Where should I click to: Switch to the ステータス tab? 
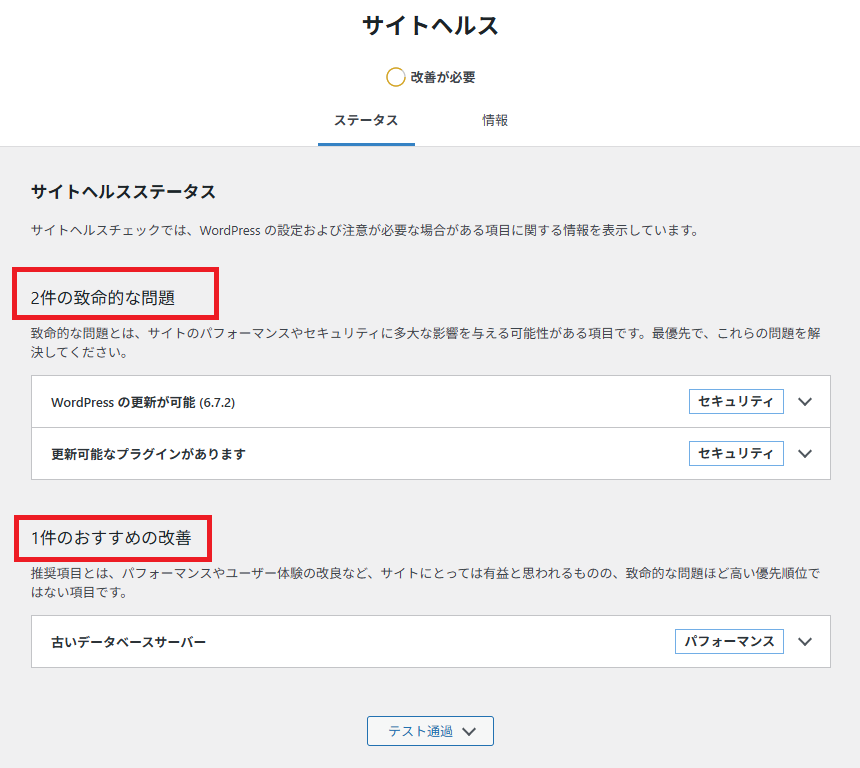coord(366,121)
